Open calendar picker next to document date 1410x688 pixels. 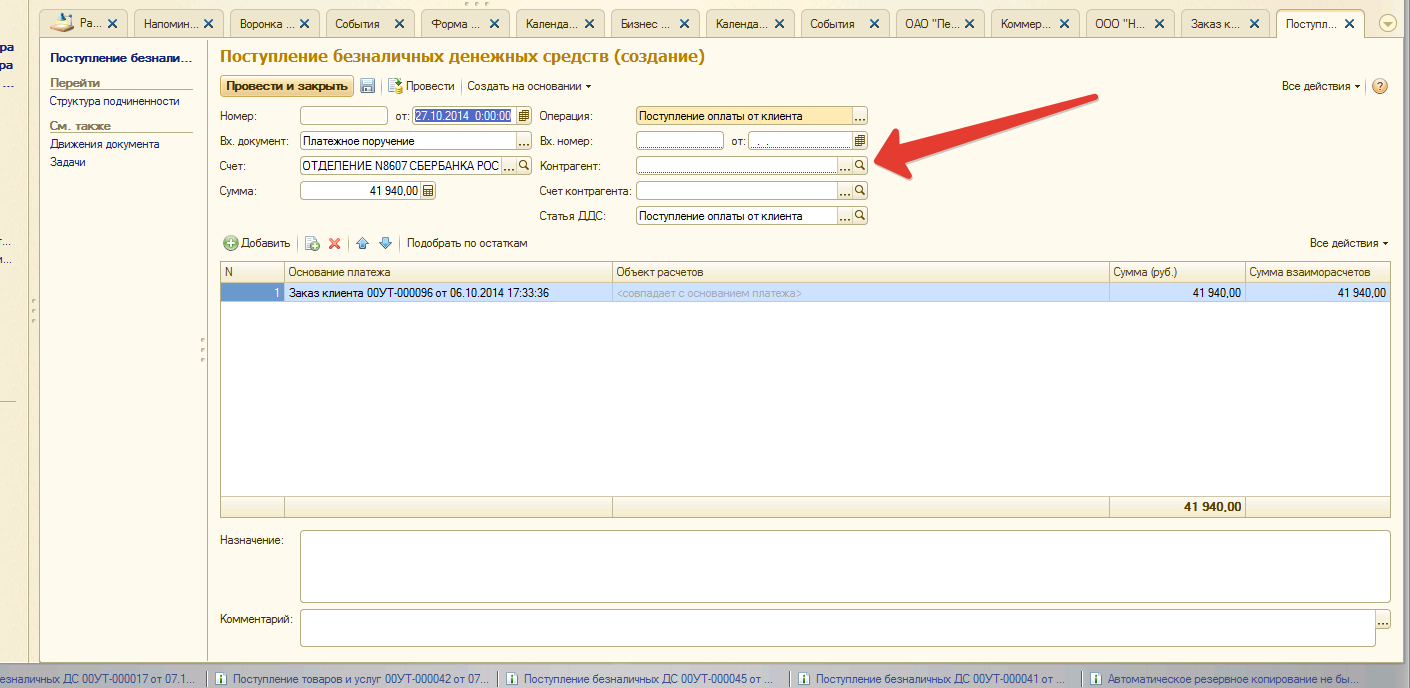click(524, 116)
